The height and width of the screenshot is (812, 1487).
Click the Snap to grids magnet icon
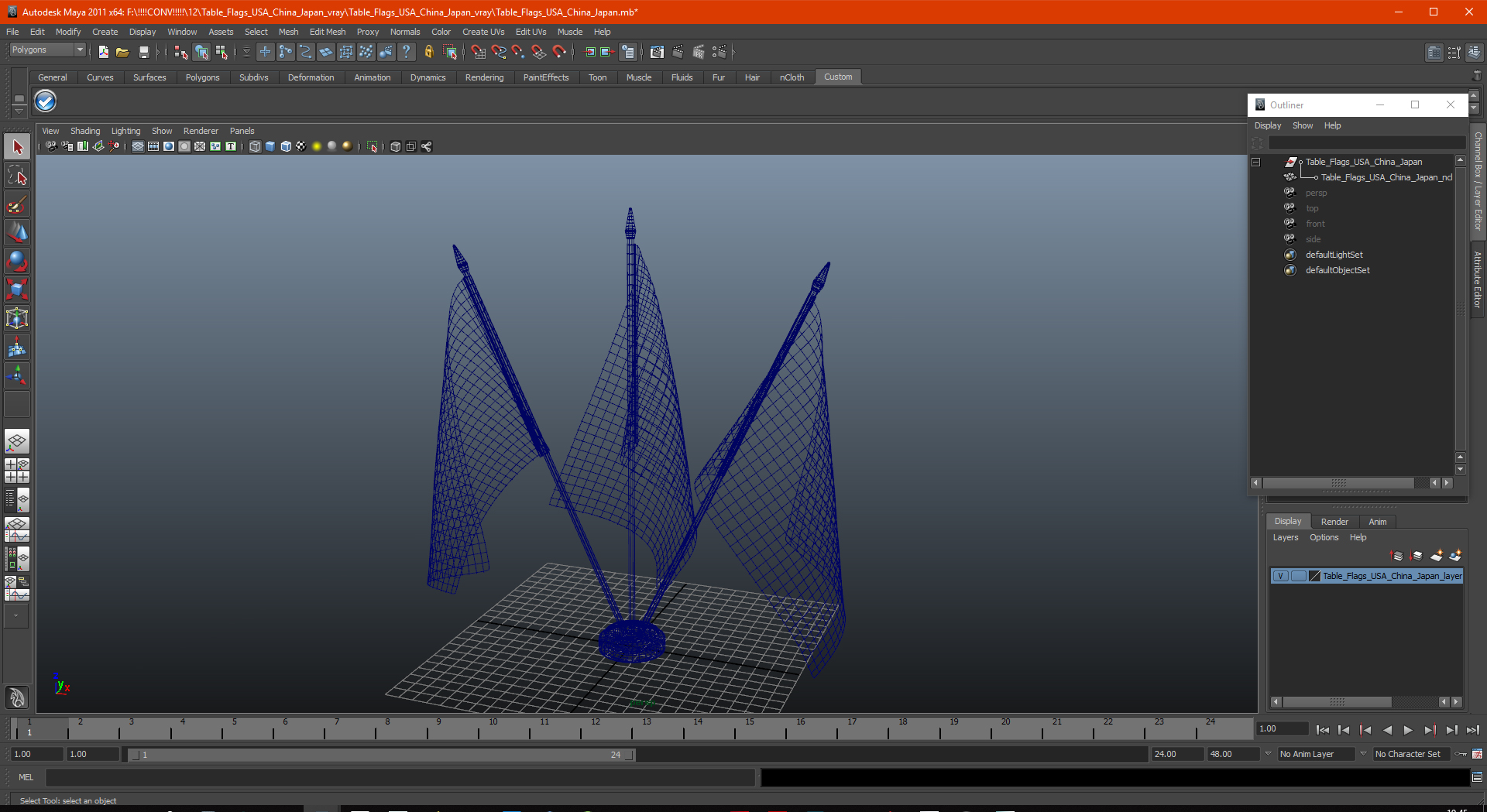click(478, 52)
